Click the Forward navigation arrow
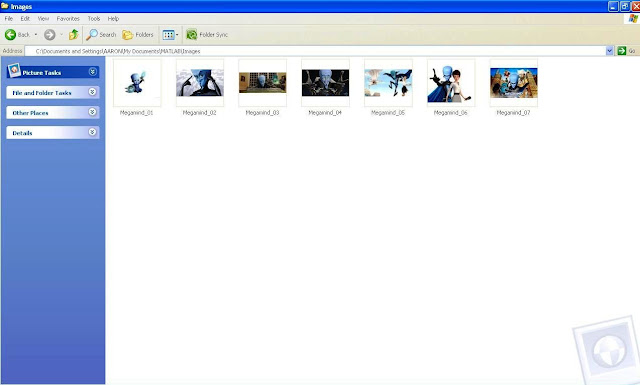The image size is (640, 385). (x=49, y=35)
